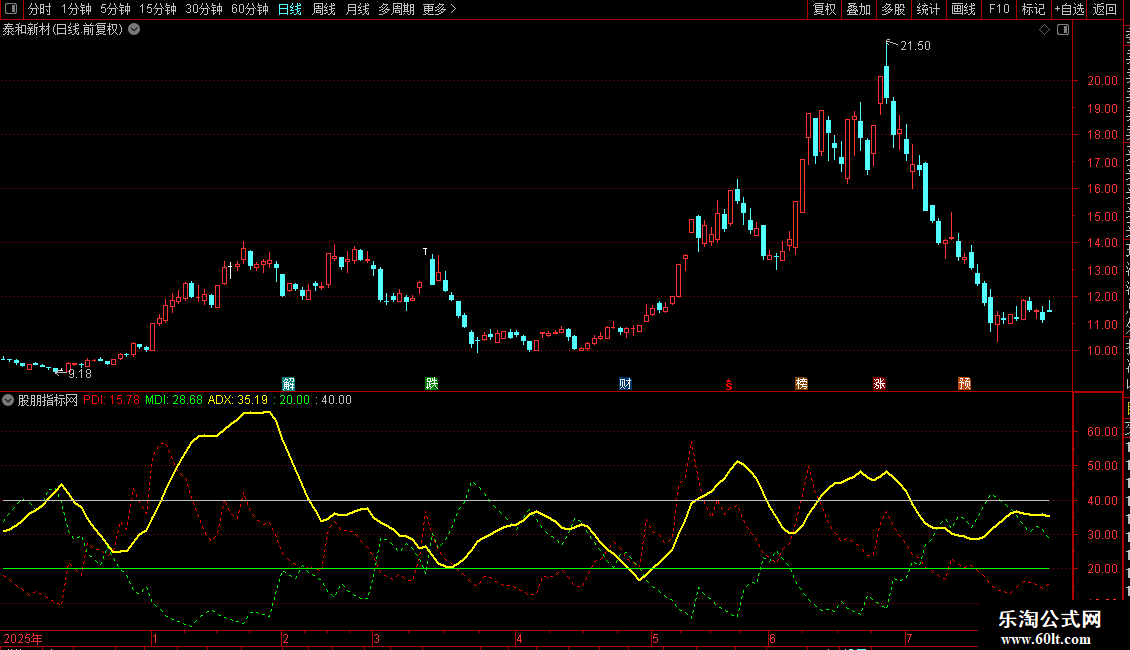
Task: Click the 9.18 low price label
Action: [80, 373]
